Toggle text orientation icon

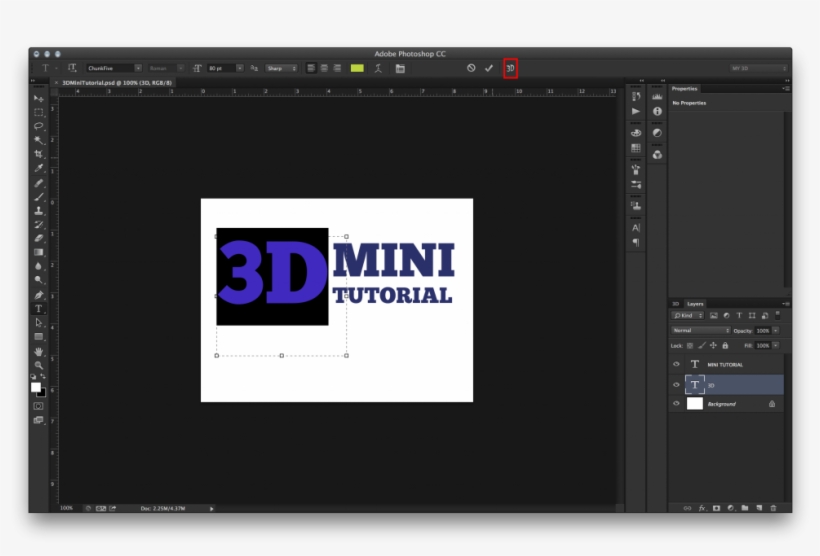click(72, 68)
